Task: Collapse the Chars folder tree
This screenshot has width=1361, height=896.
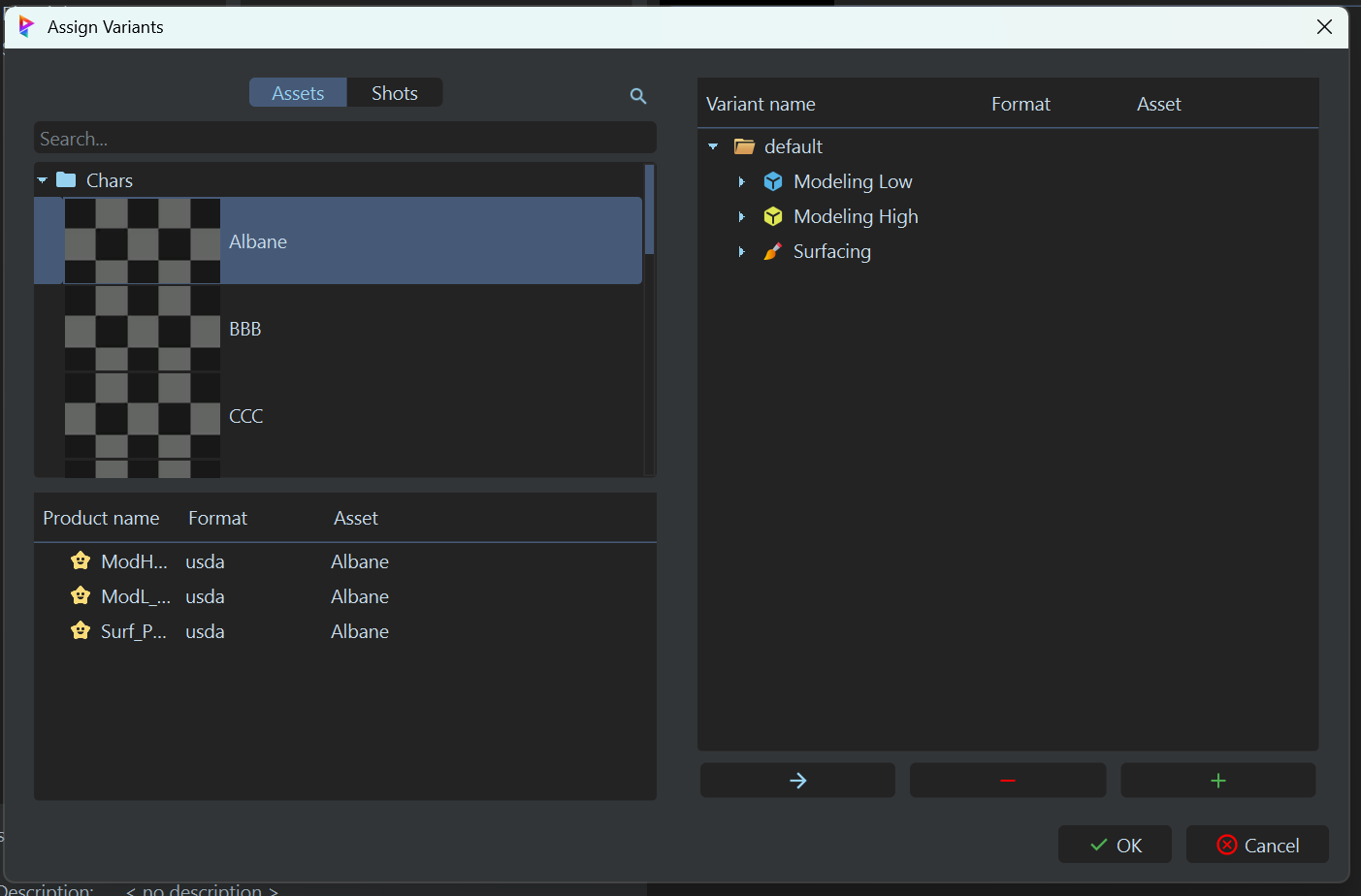Action: [43, 180]
